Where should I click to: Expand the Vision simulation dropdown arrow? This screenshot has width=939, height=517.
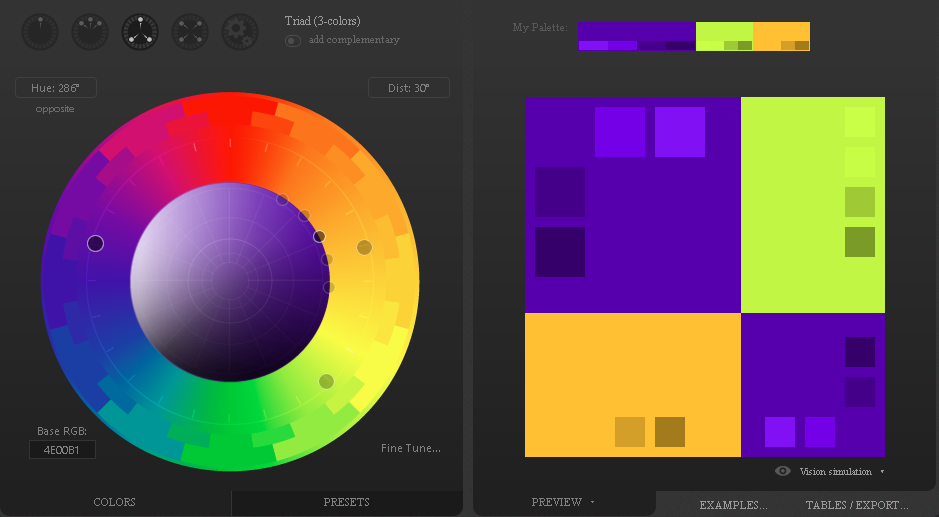pos(882,472)
